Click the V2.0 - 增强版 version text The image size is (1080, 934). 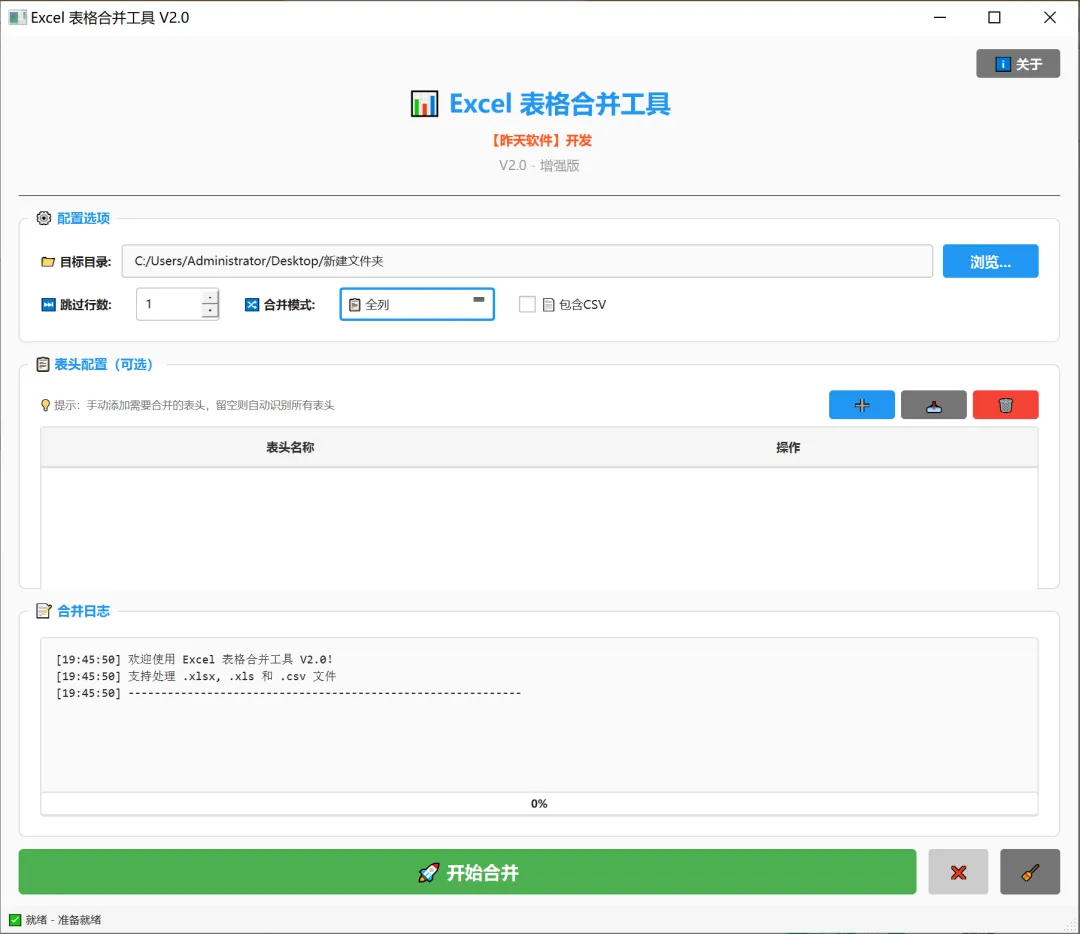click(x=539, y=165)
